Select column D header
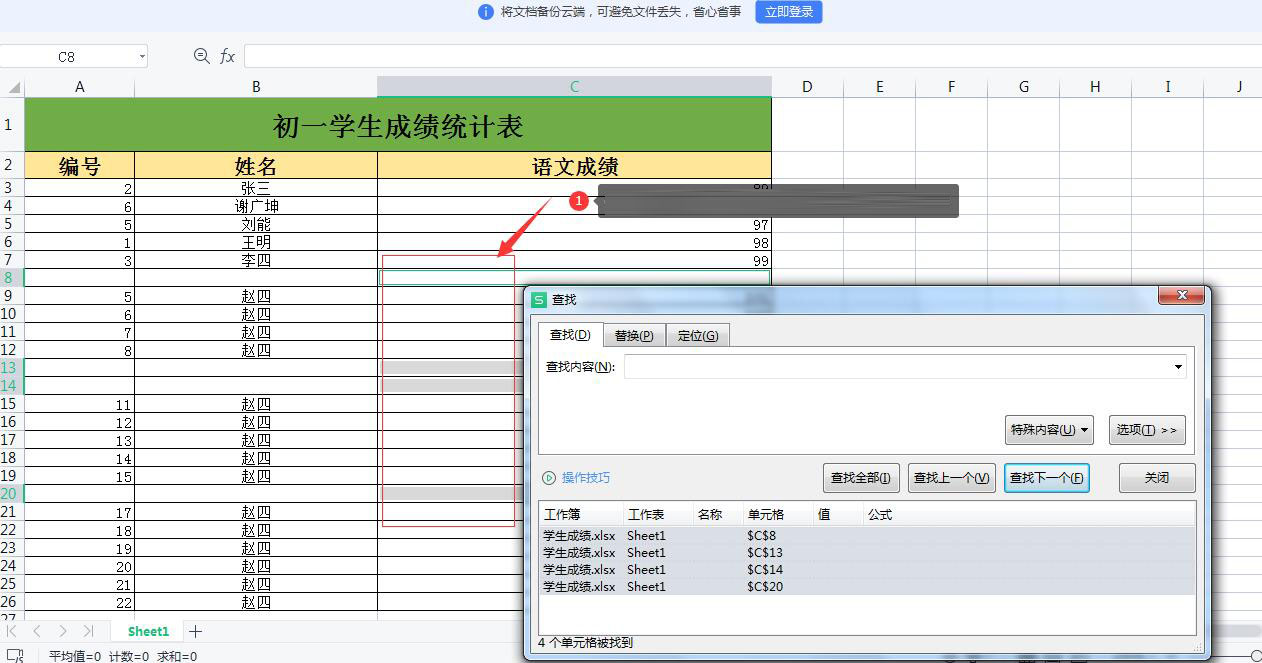The width and height of the screenshot is (1262, 663). point(807,87)
